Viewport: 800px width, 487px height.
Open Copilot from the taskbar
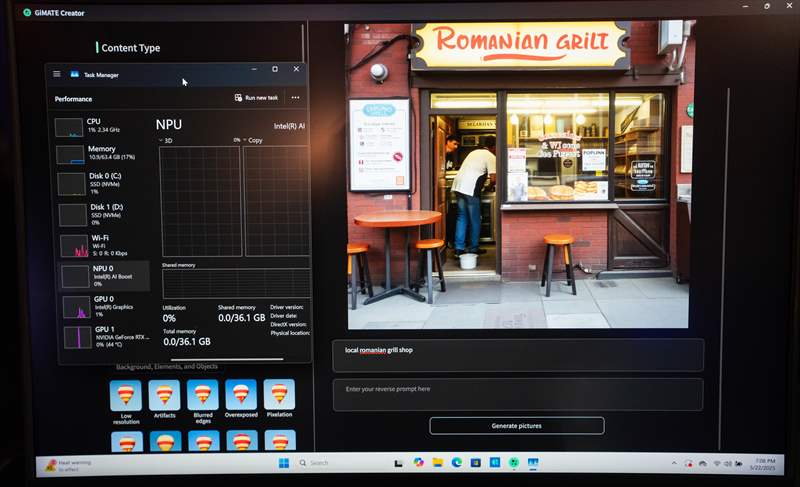[418, 463]
